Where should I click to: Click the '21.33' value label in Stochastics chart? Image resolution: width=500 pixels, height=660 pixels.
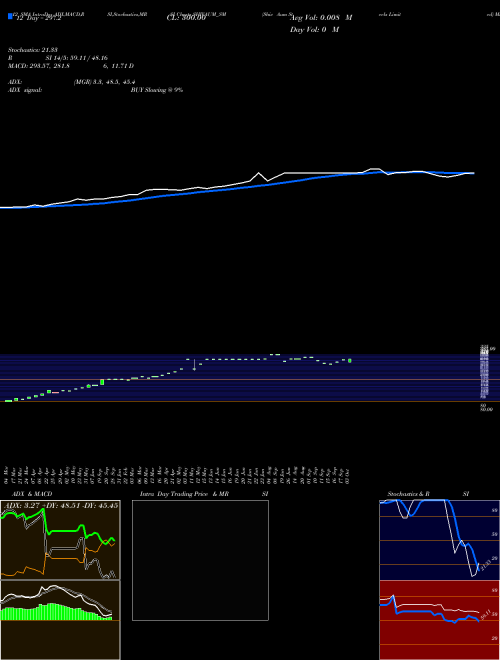tap(485, 565)
